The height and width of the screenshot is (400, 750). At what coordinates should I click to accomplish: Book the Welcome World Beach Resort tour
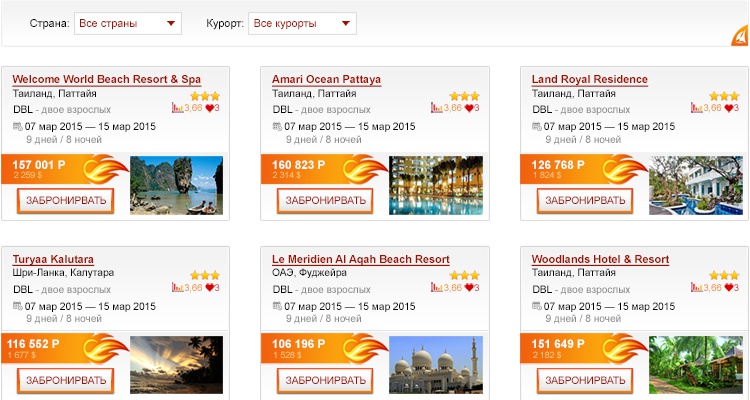[x=66, y=200]
